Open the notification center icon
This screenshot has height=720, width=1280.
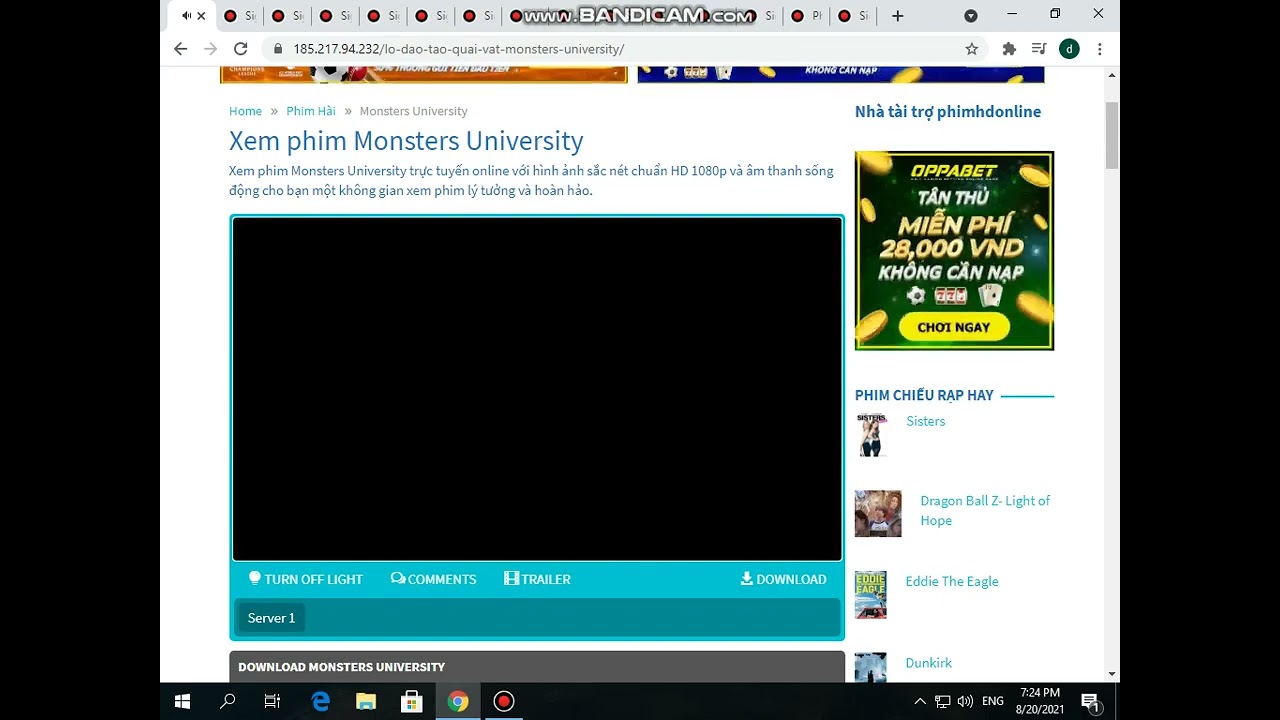tap(1090, 701)
